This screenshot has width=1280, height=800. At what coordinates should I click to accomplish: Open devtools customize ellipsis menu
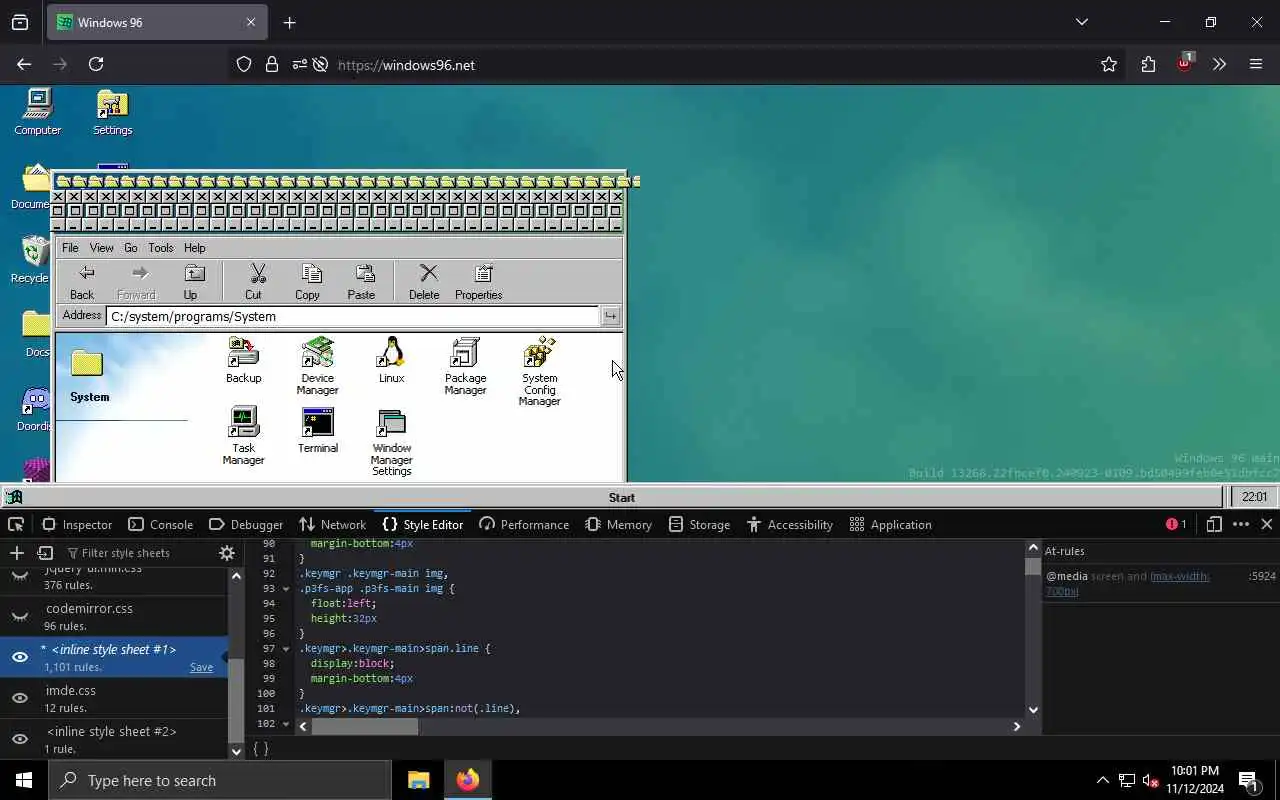point(1241,524)
